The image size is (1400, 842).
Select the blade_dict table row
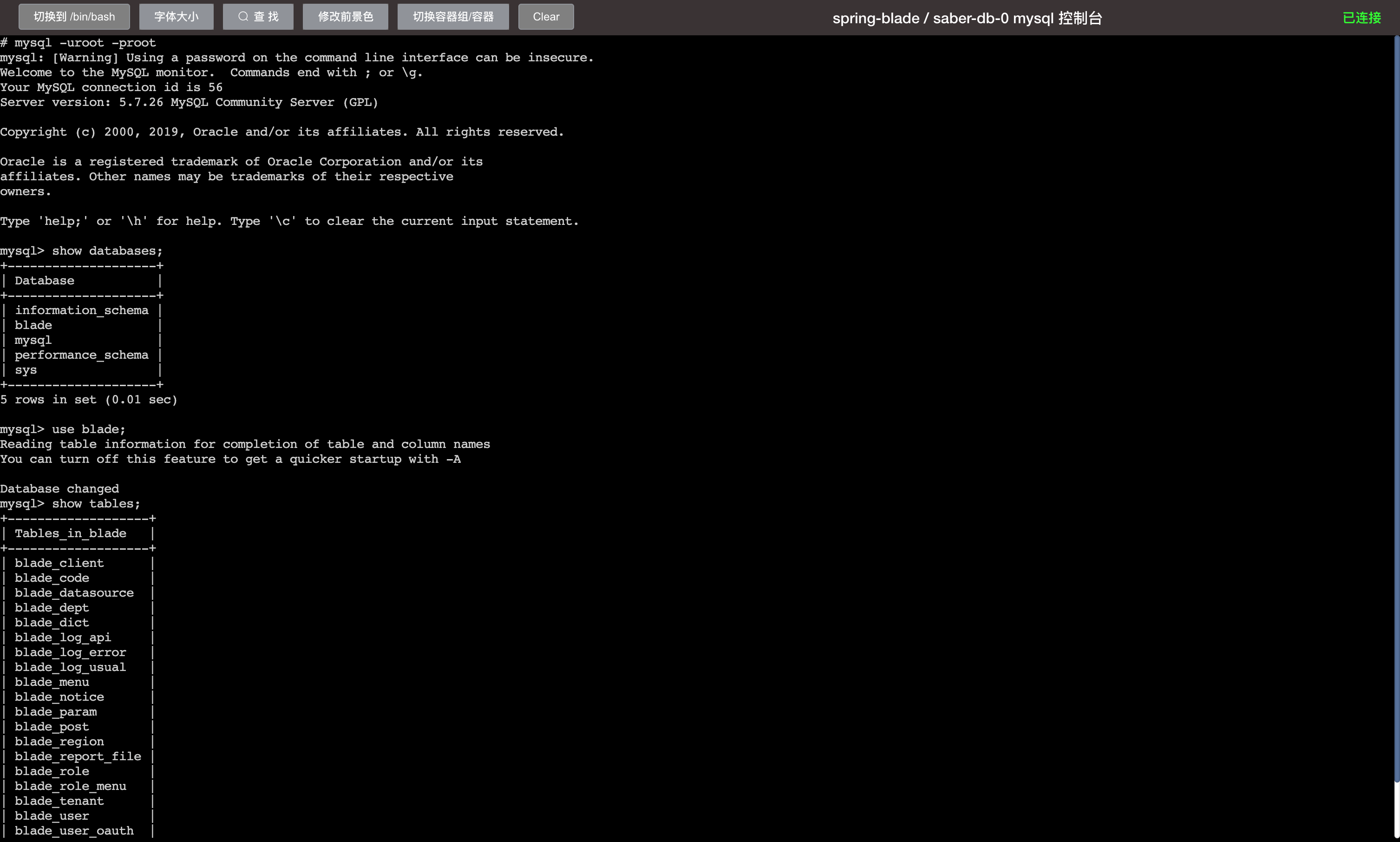coord(78,622)
